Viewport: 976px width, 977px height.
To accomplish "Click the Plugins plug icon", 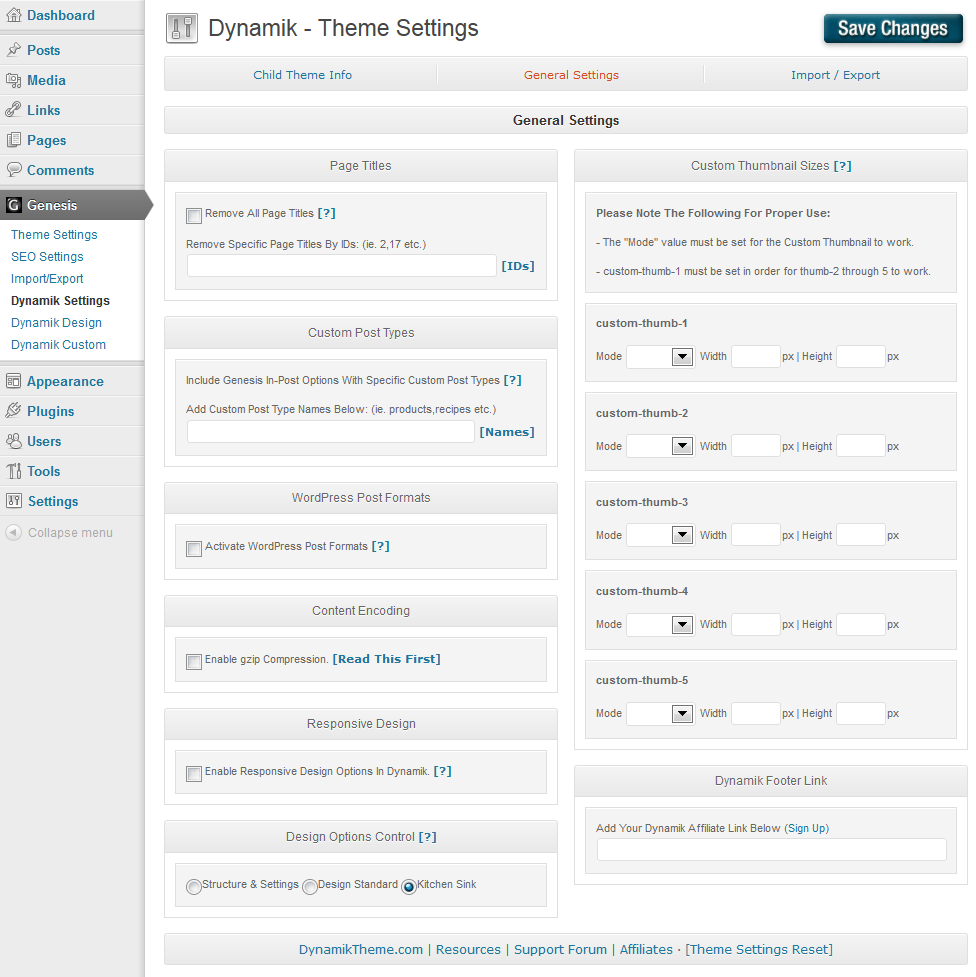I will pos(14,411).
